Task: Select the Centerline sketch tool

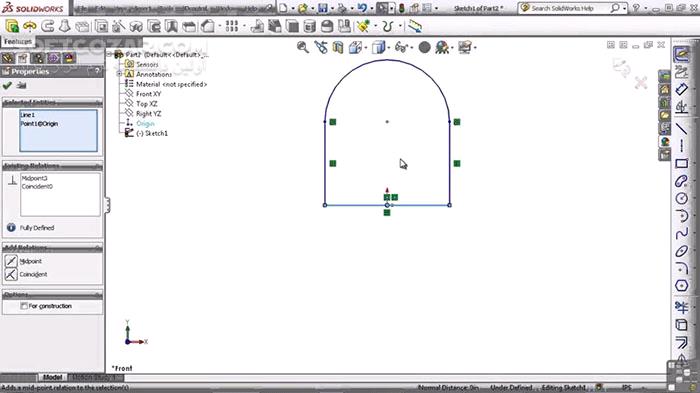Action: pos(681,146)
